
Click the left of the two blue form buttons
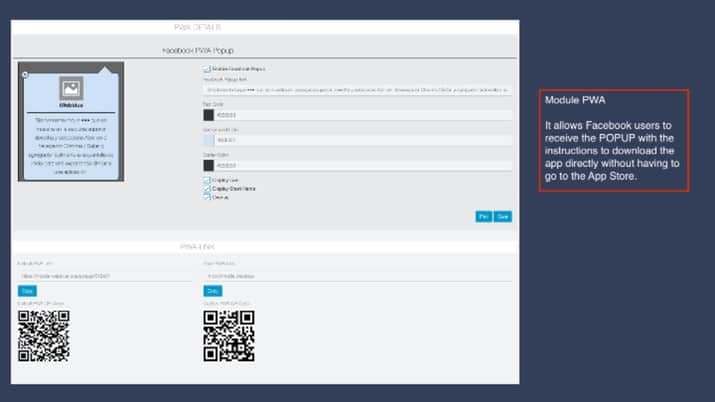[484, 216]
